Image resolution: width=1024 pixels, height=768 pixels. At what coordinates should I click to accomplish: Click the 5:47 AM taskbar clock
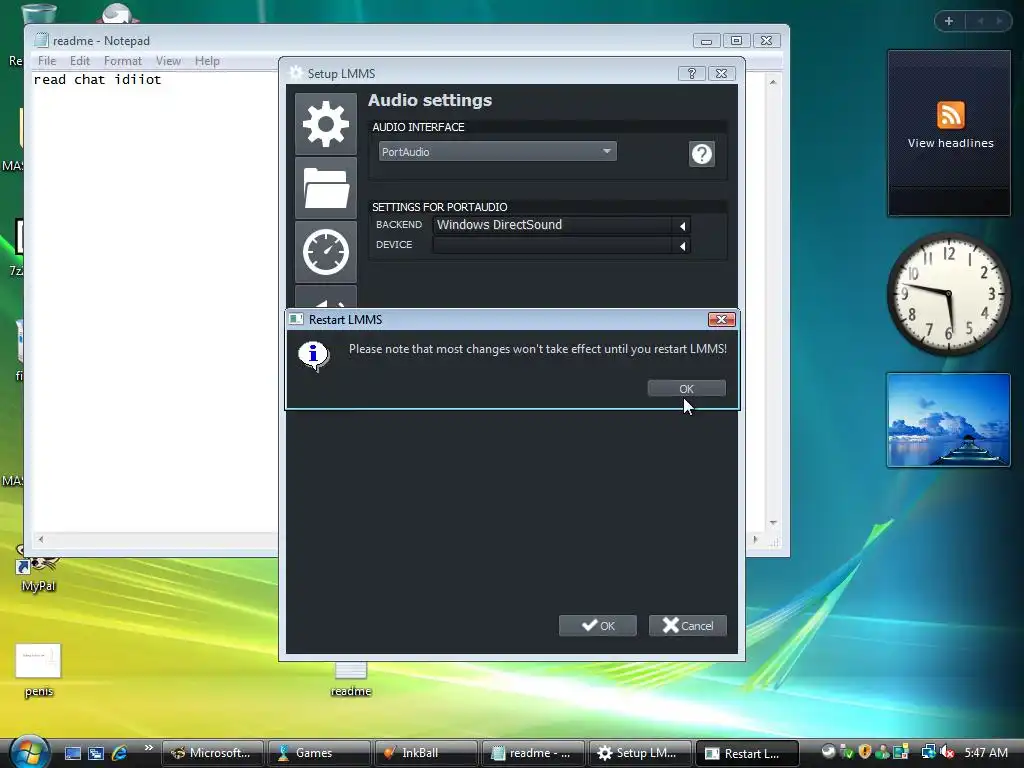(x=985, y=752)
